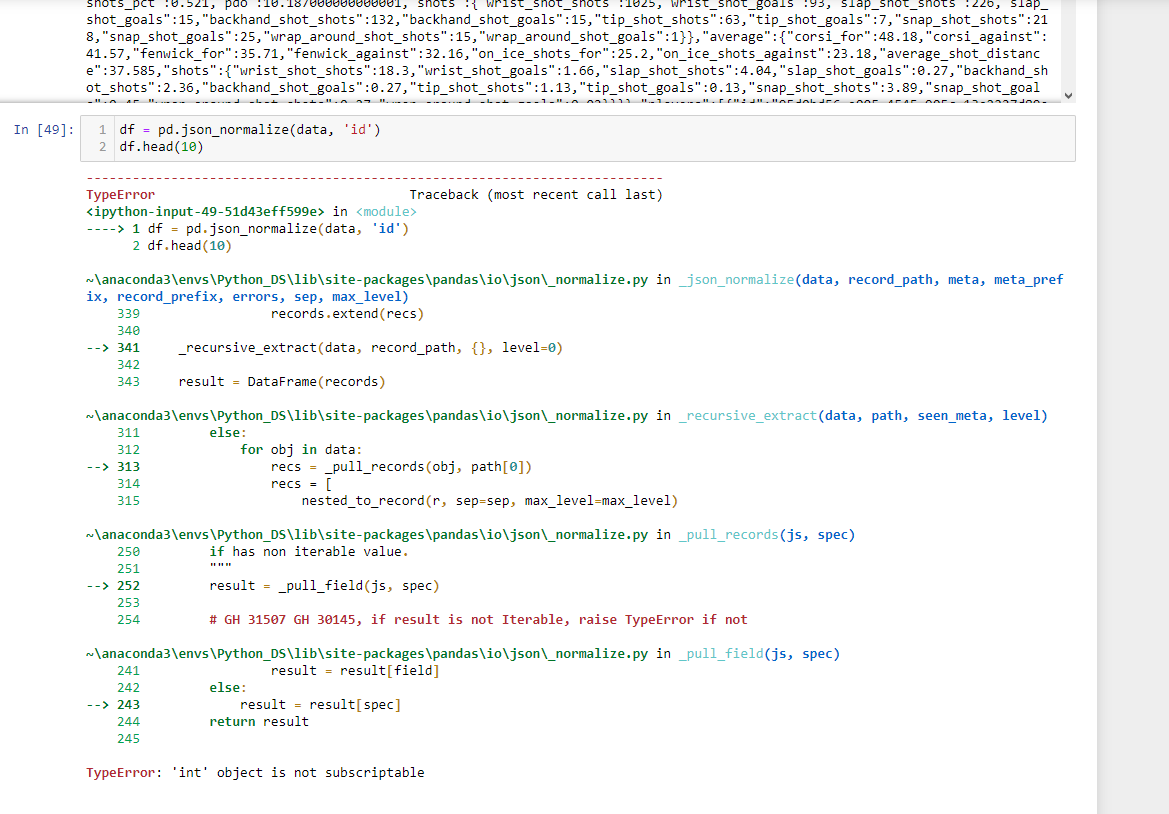
Task: Click traceback arrow at line 341
Action: click(100, 348)
